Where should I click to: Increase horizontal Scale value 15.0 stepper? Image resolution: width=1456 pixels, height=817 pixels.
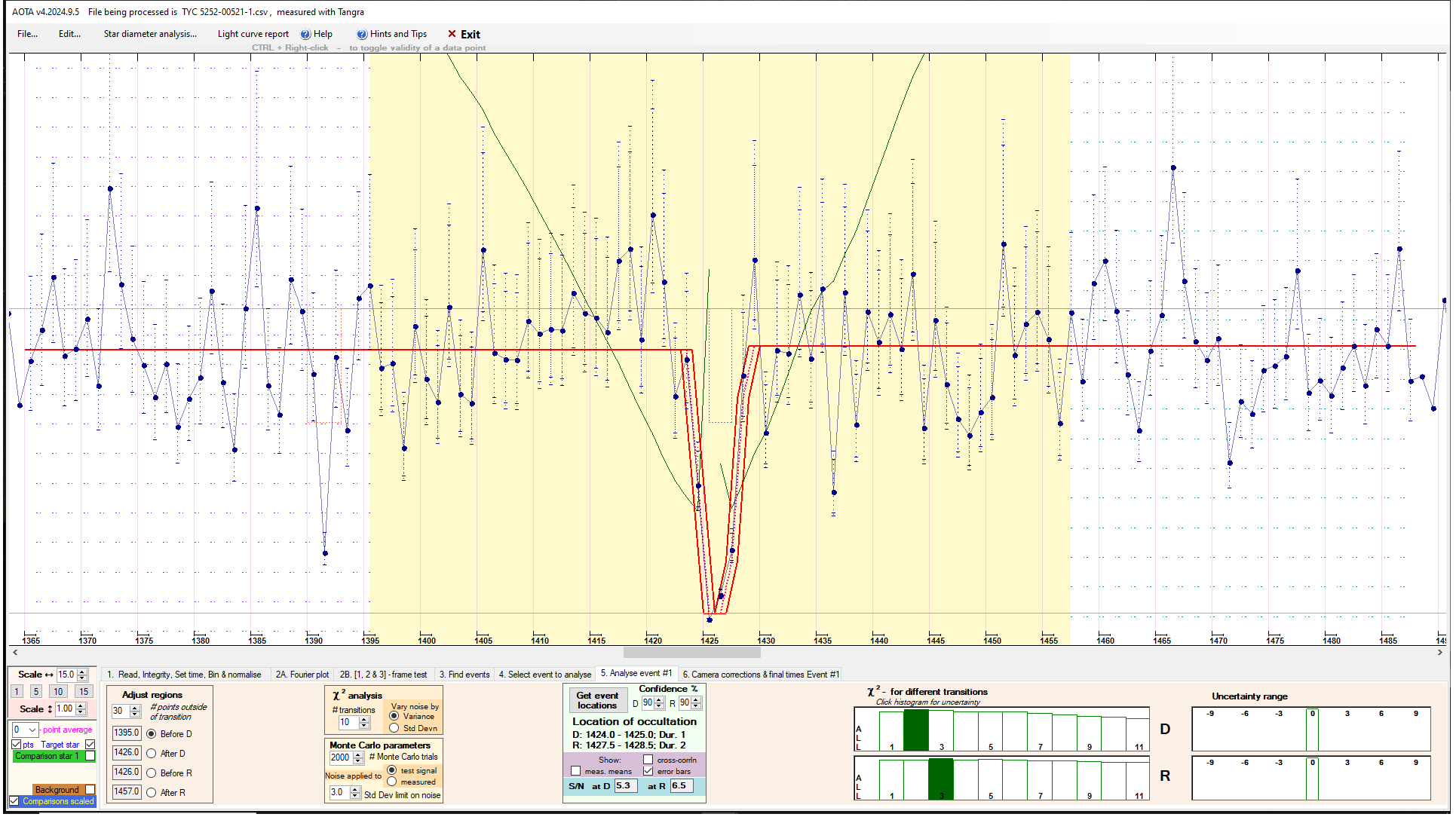tap(82, 672)
